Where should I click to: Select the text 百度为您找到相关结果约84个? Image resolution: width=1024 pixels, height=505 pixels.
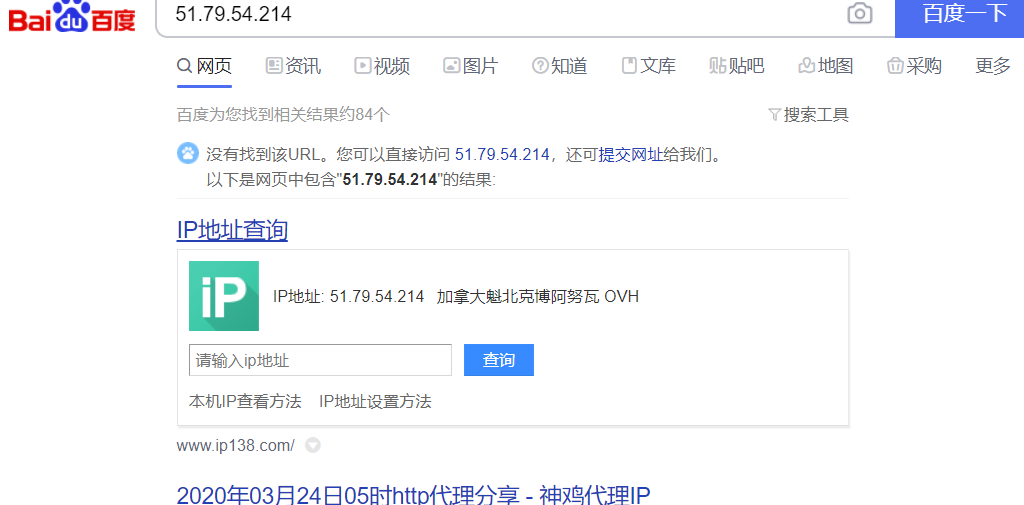click(283, 115)
